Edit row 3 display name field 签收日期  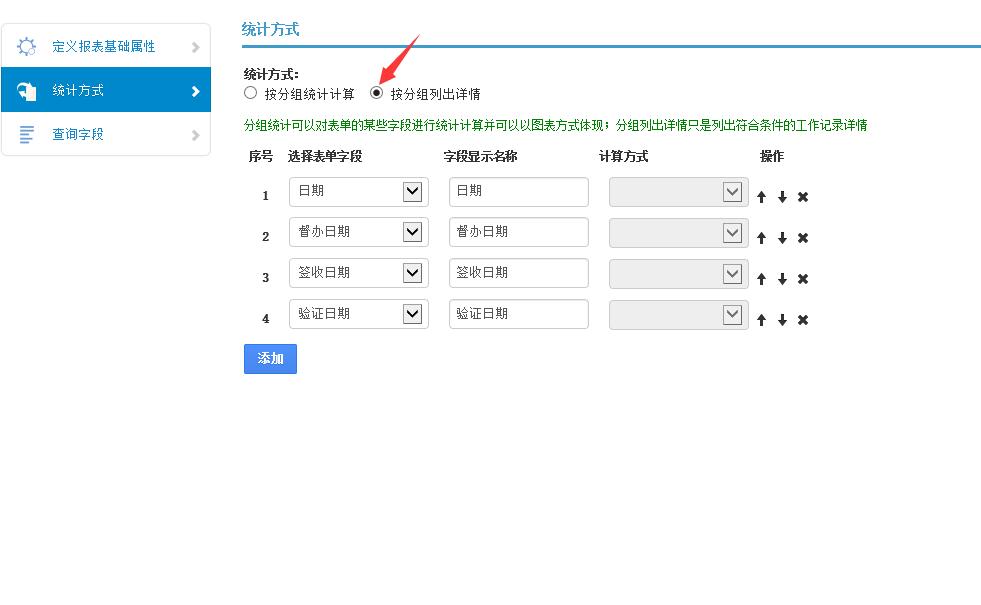[x=519, y=273]
